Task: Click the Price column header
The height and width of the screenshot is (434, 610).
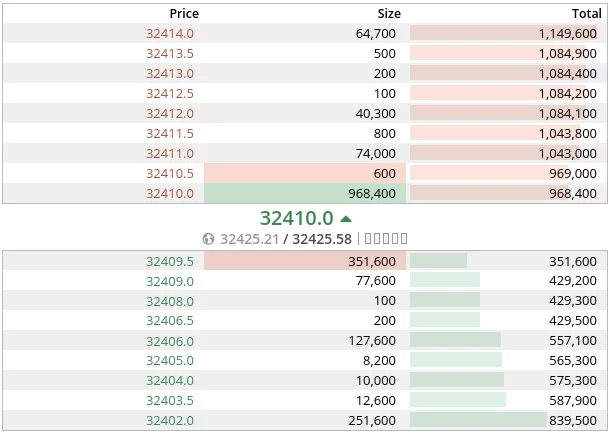Action: click(184, 13)
